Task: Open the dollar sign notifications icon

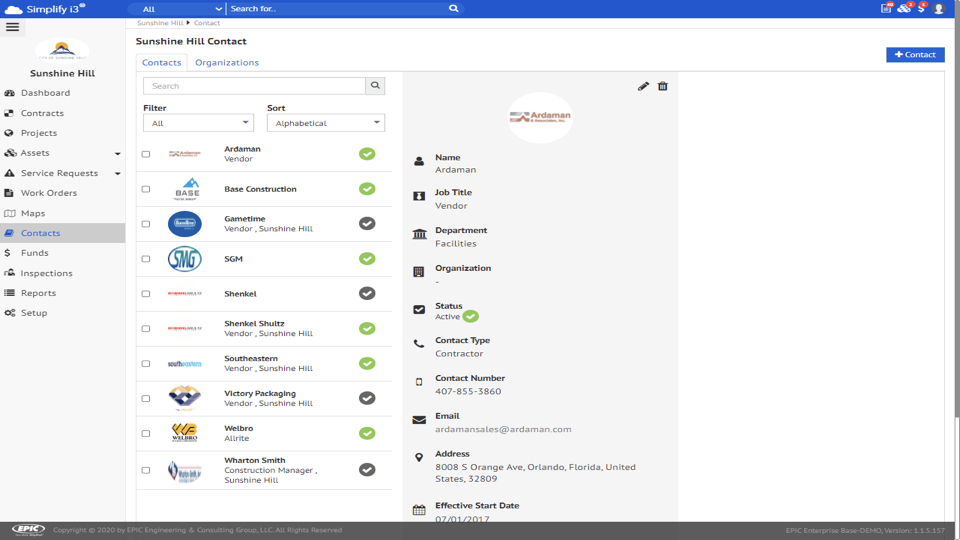Action: click(x=921, y=9)
